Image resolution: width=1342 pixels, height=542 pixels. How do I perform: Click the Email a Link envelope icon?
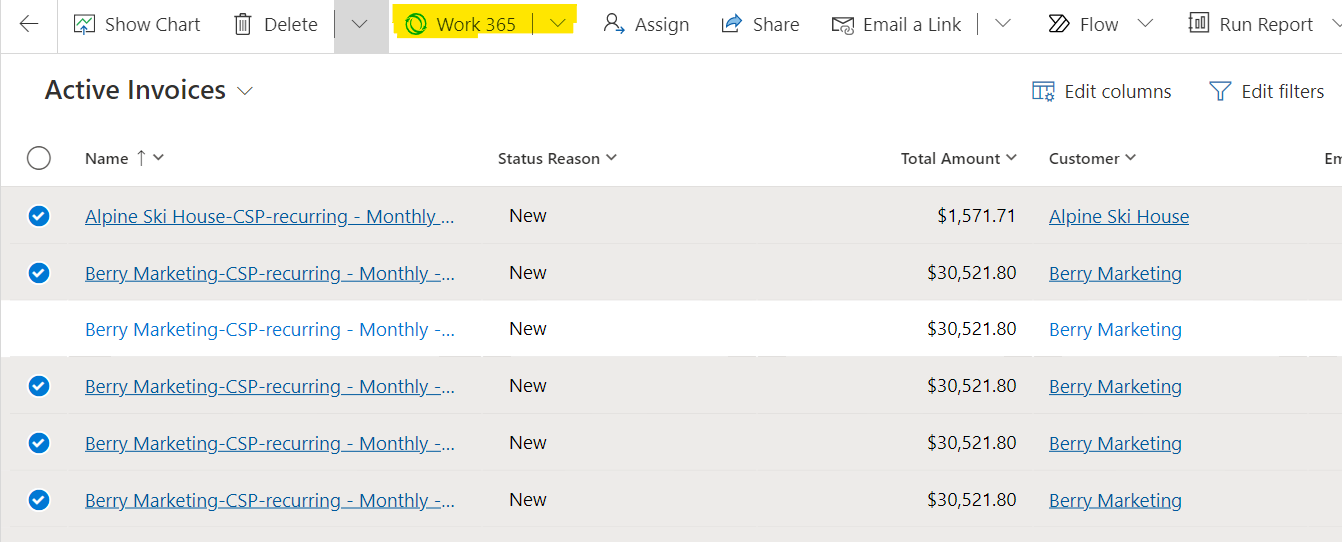tap(843, 24)
